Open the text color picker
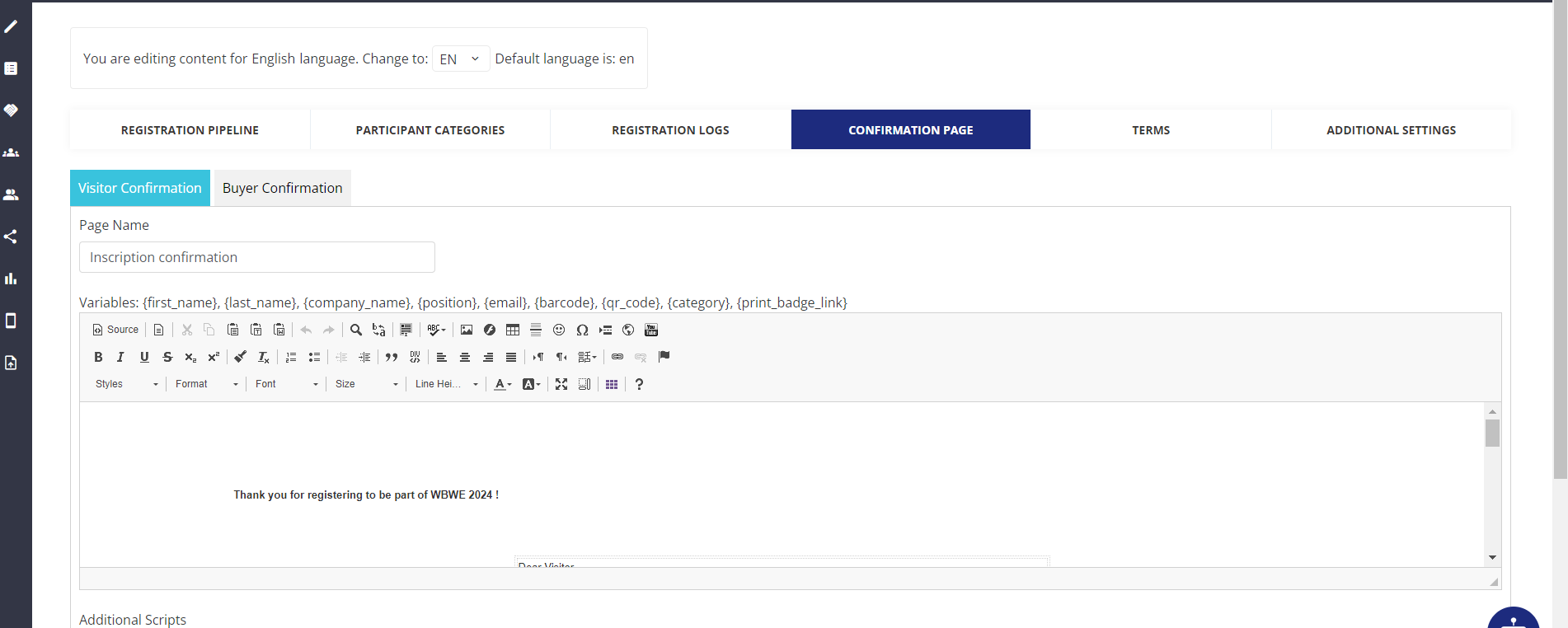This screenshot has width=1568, height=628. [x=502, y=384]
